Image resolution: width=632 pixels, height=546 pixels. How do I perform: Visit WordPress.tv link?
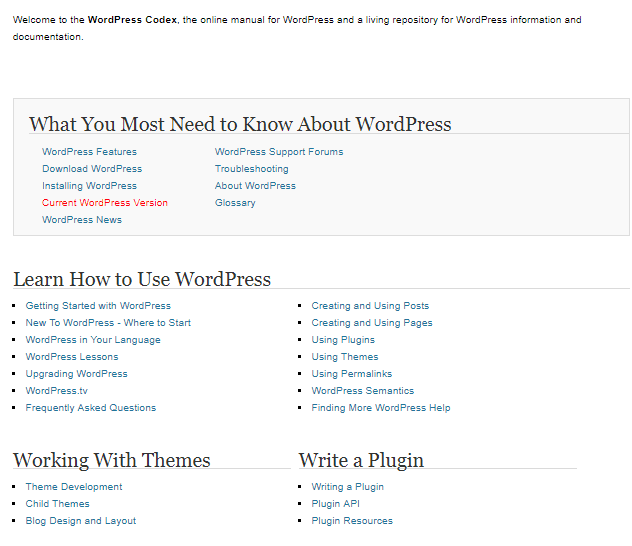point(56,390)
